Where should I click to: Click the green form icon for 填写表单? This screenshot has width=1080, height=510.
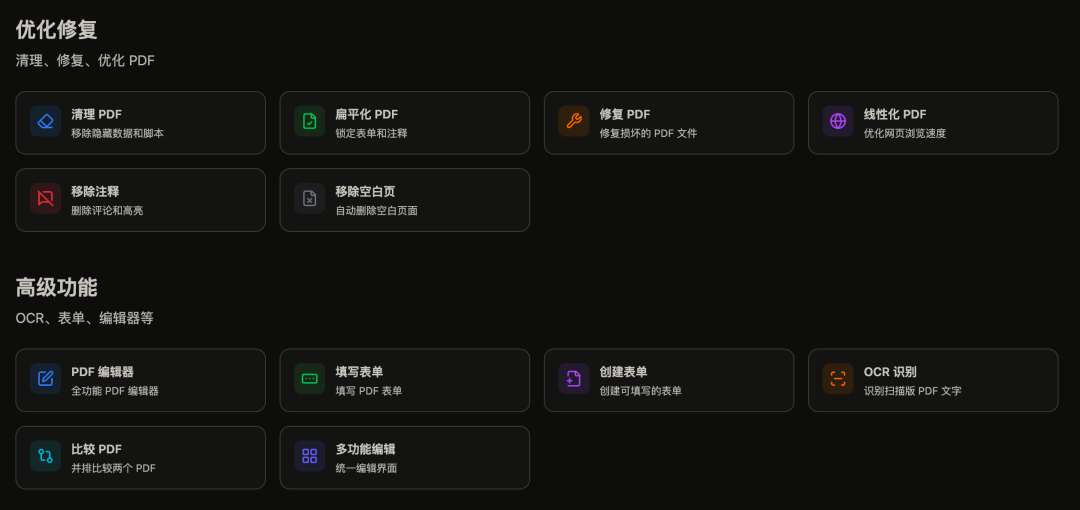coord(310,379)
